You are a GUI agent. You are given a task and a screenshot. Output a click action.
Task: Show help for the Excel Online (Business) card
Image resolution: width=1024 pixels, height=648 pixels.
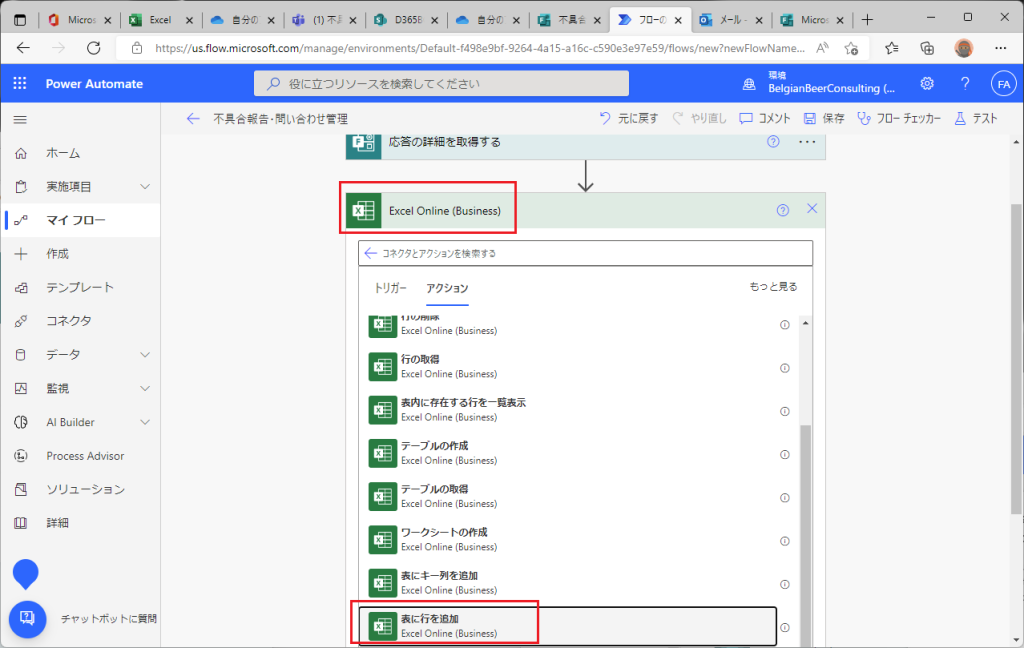783,210
